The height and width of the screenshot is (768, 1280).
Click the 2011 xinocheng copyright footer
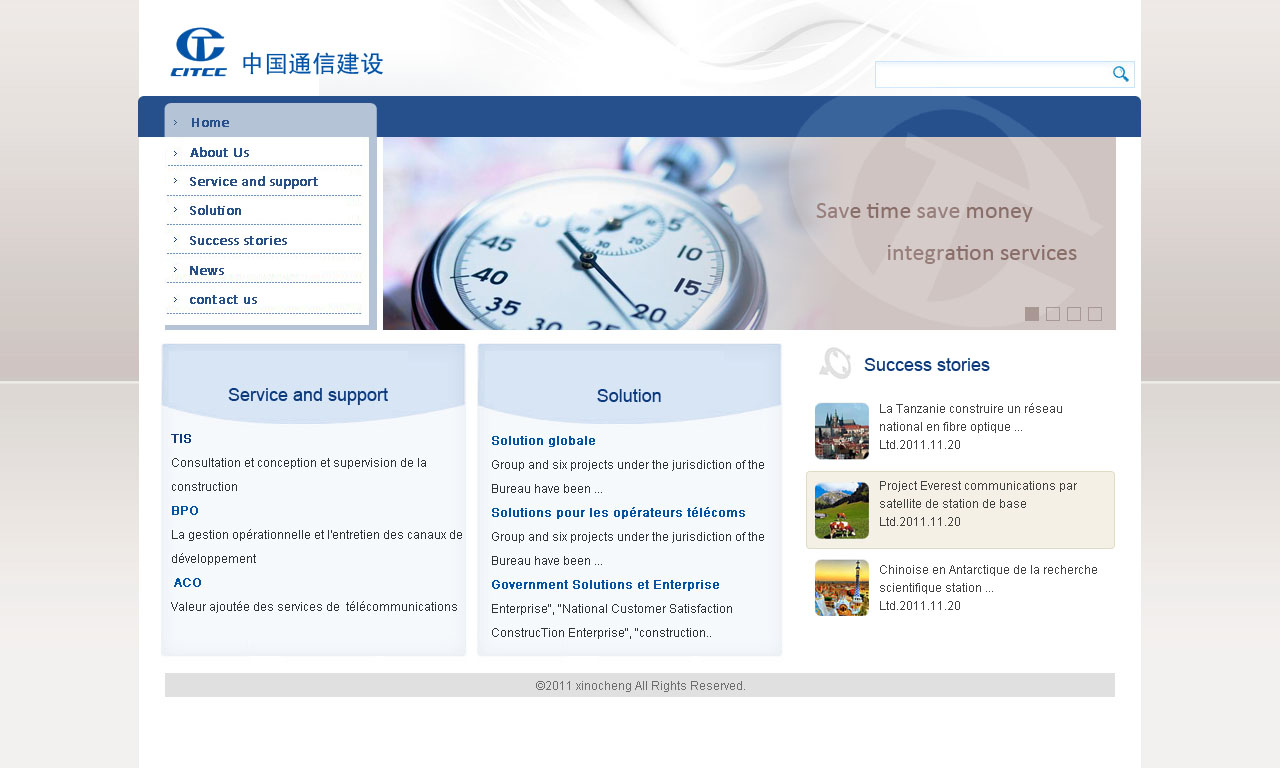point(640,686)
